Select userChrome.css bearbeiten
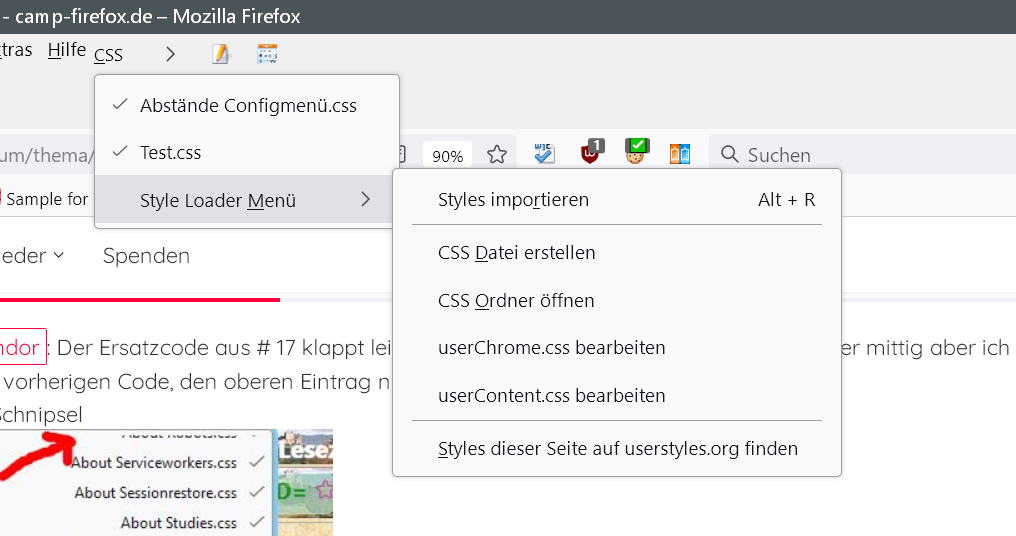The height and width of the screenshot is (536, 1016). [551, 348]
